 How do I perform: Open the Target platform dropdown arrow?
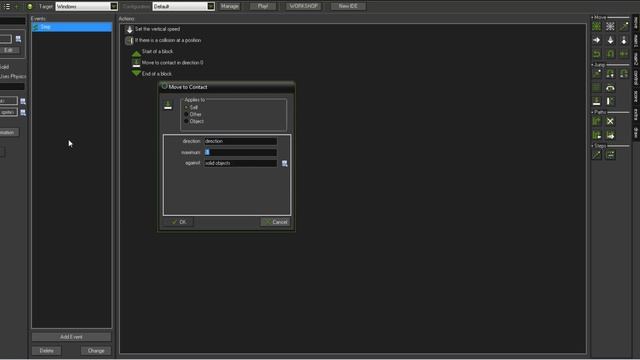(114, 6)
